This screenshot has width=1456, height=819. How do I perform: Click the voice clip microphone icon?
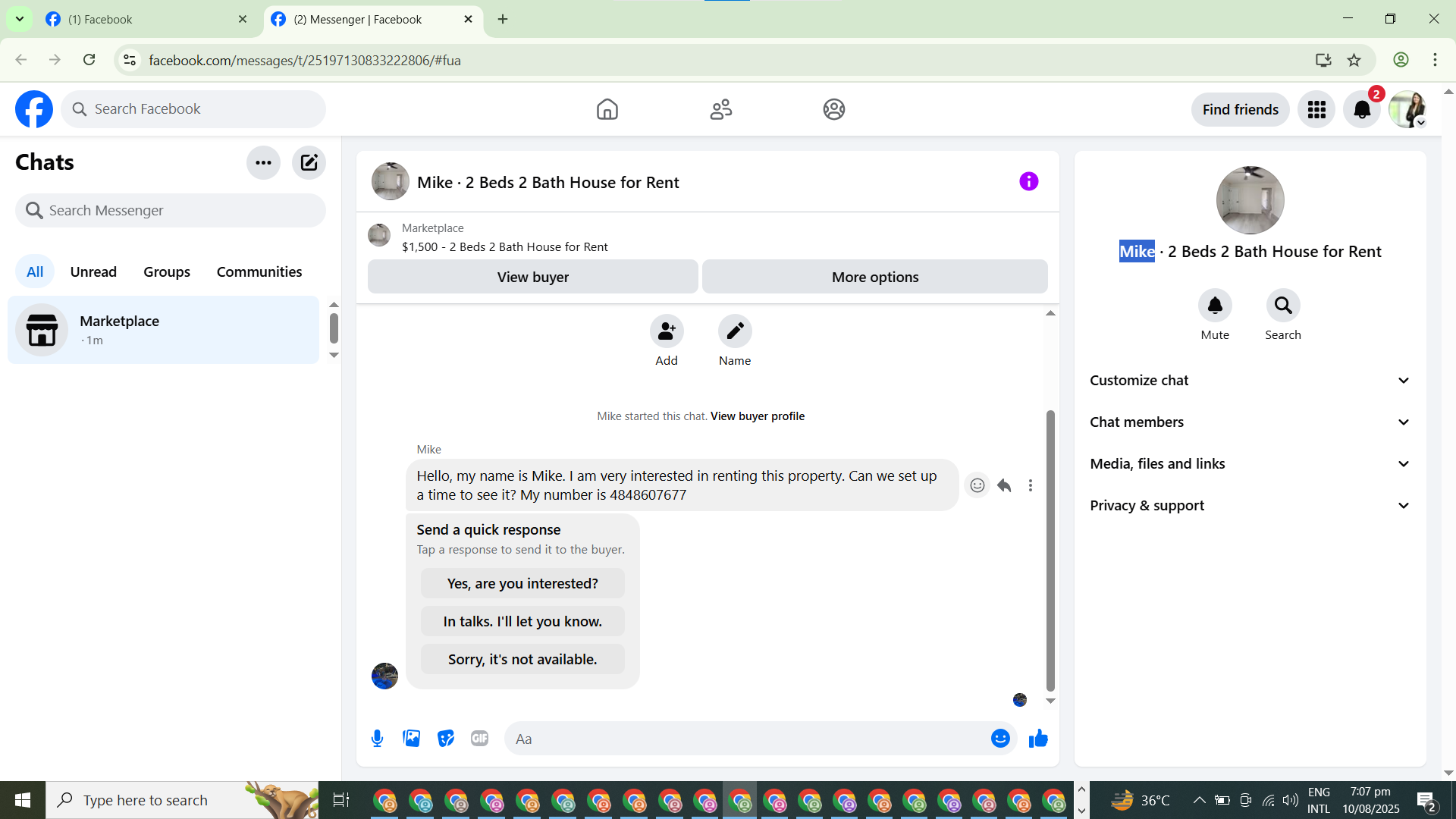(x=377, y=738)
